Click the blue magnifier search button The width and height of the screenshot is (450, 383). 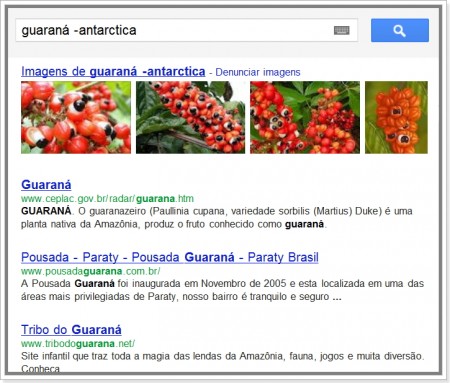pos(400,30)
